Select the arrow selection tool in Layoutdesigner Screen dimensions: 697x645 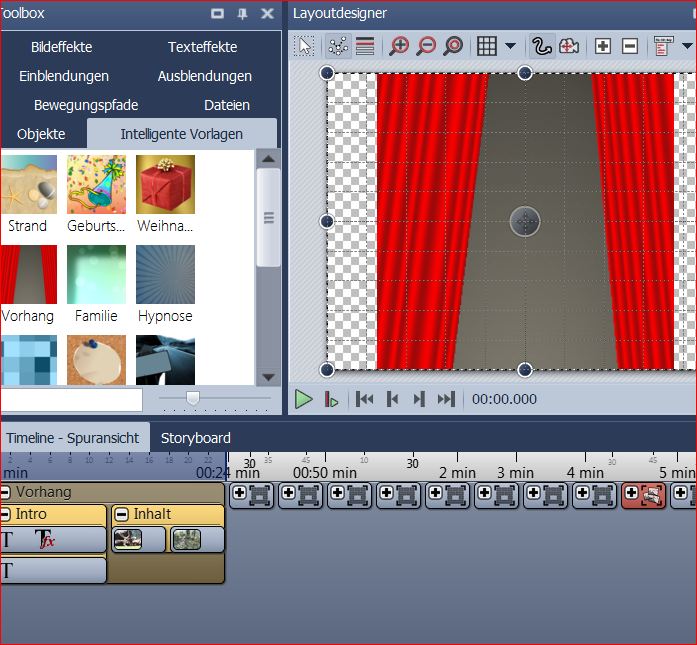coord(306,46)
